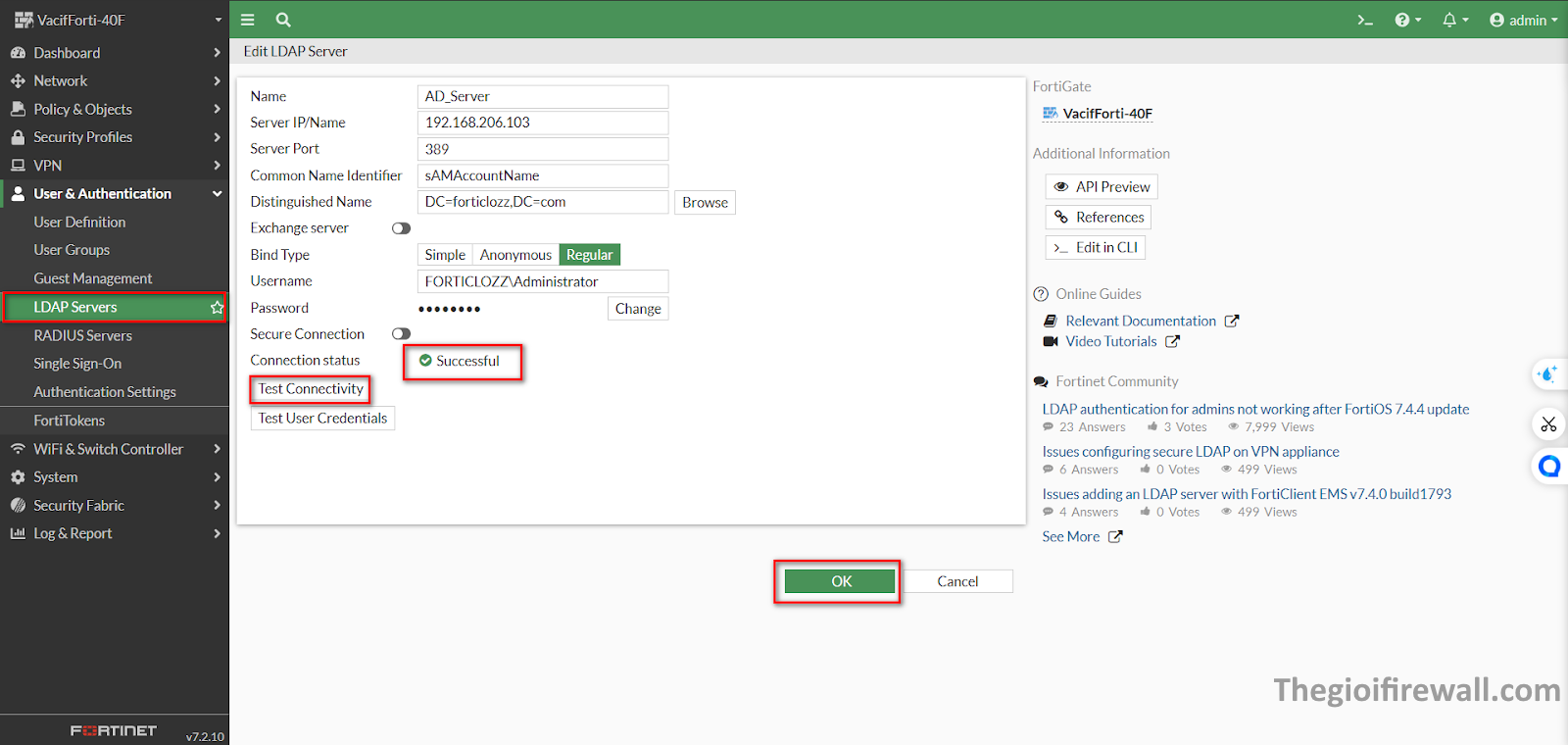Click the hamburger menu icon in top bar
The height and width of the screenshot is (745, 1568).
point(247,20)
